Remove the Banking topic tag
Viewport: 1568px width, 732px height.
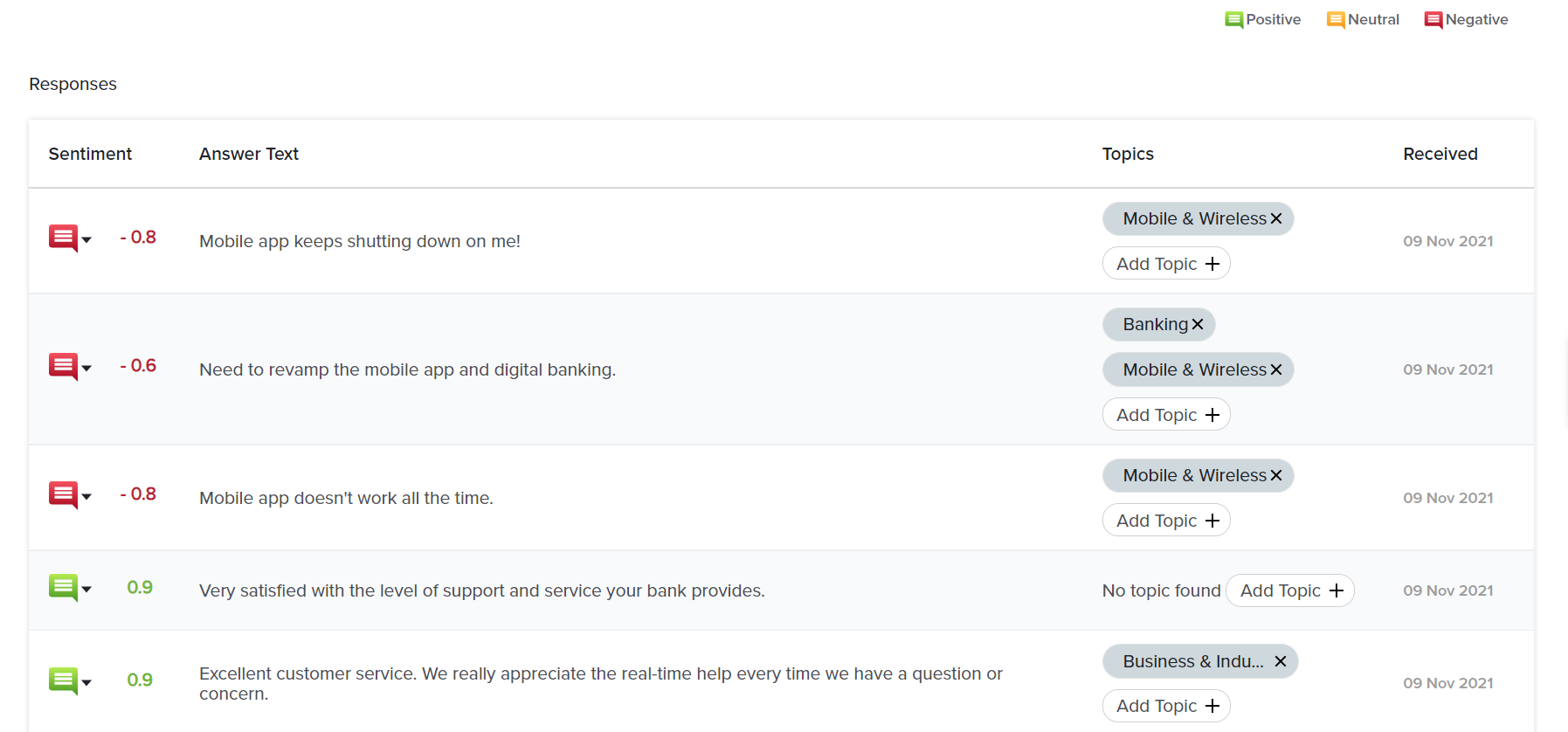tap(1198, 324)
